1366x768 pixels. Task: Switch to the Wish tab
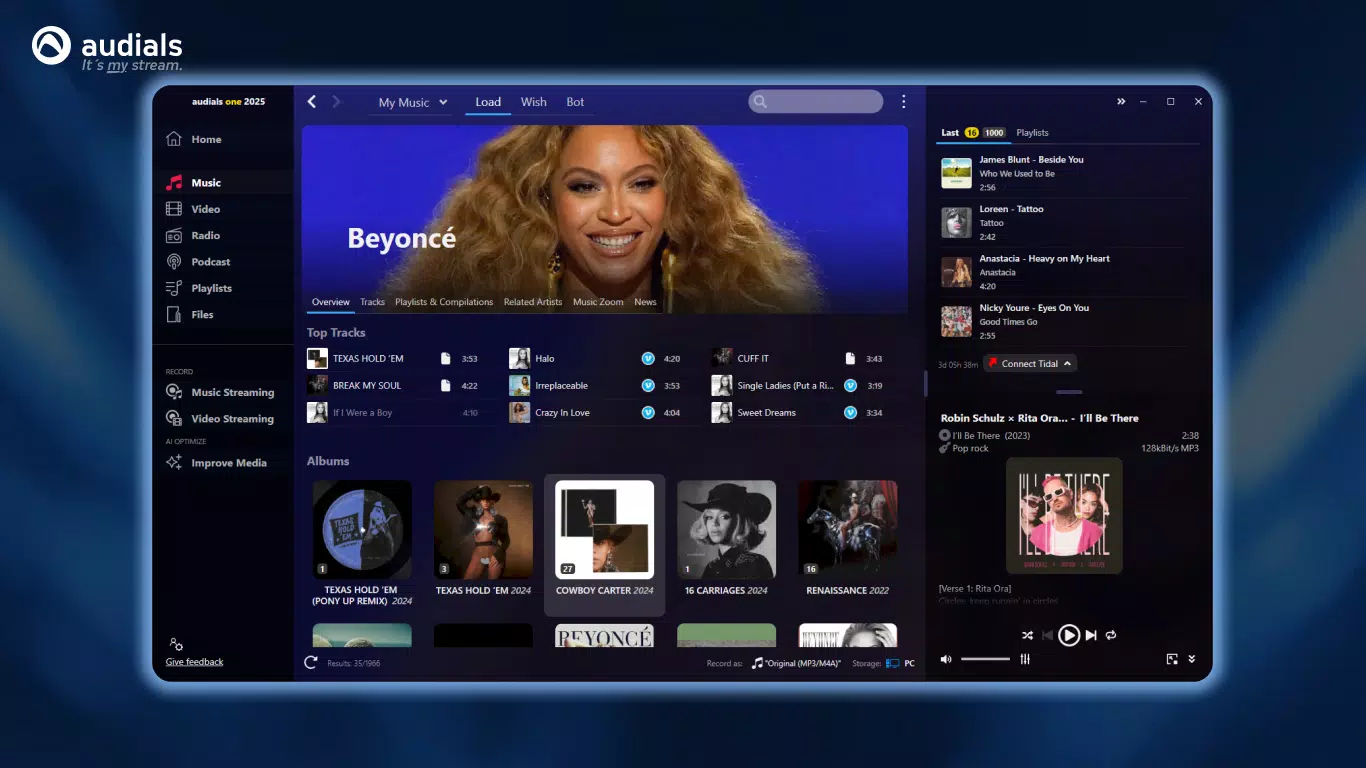534,102
